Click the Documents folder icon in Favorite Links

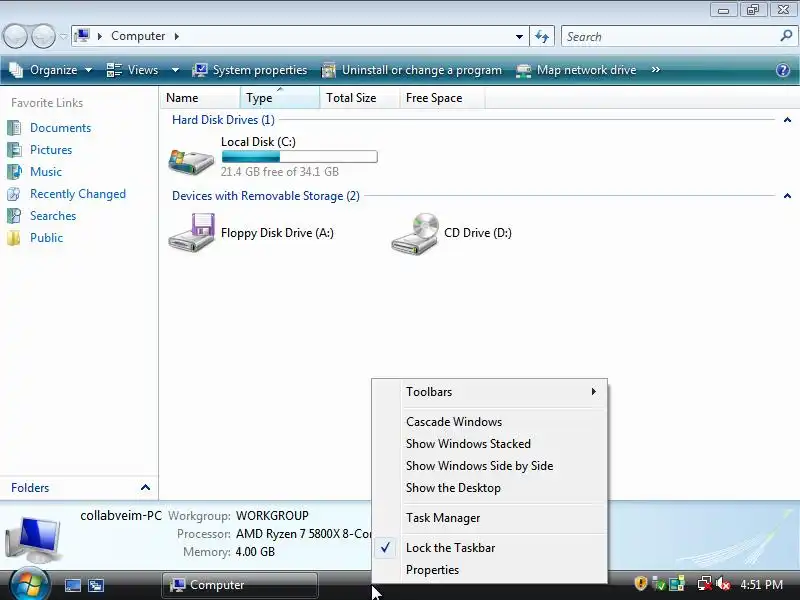(x=14, y=128)
